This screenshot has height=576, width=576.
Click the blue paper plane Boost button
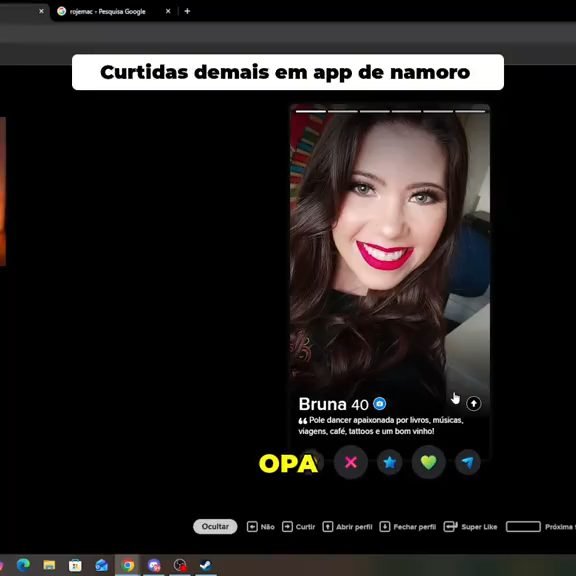[468, 462]
